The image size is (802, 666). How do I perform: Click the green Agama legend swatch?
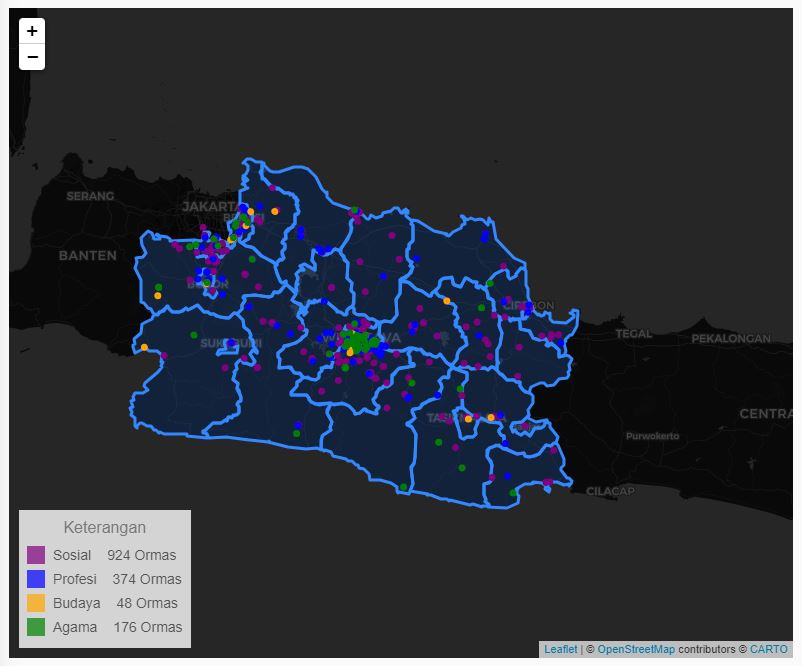point(36,627)
